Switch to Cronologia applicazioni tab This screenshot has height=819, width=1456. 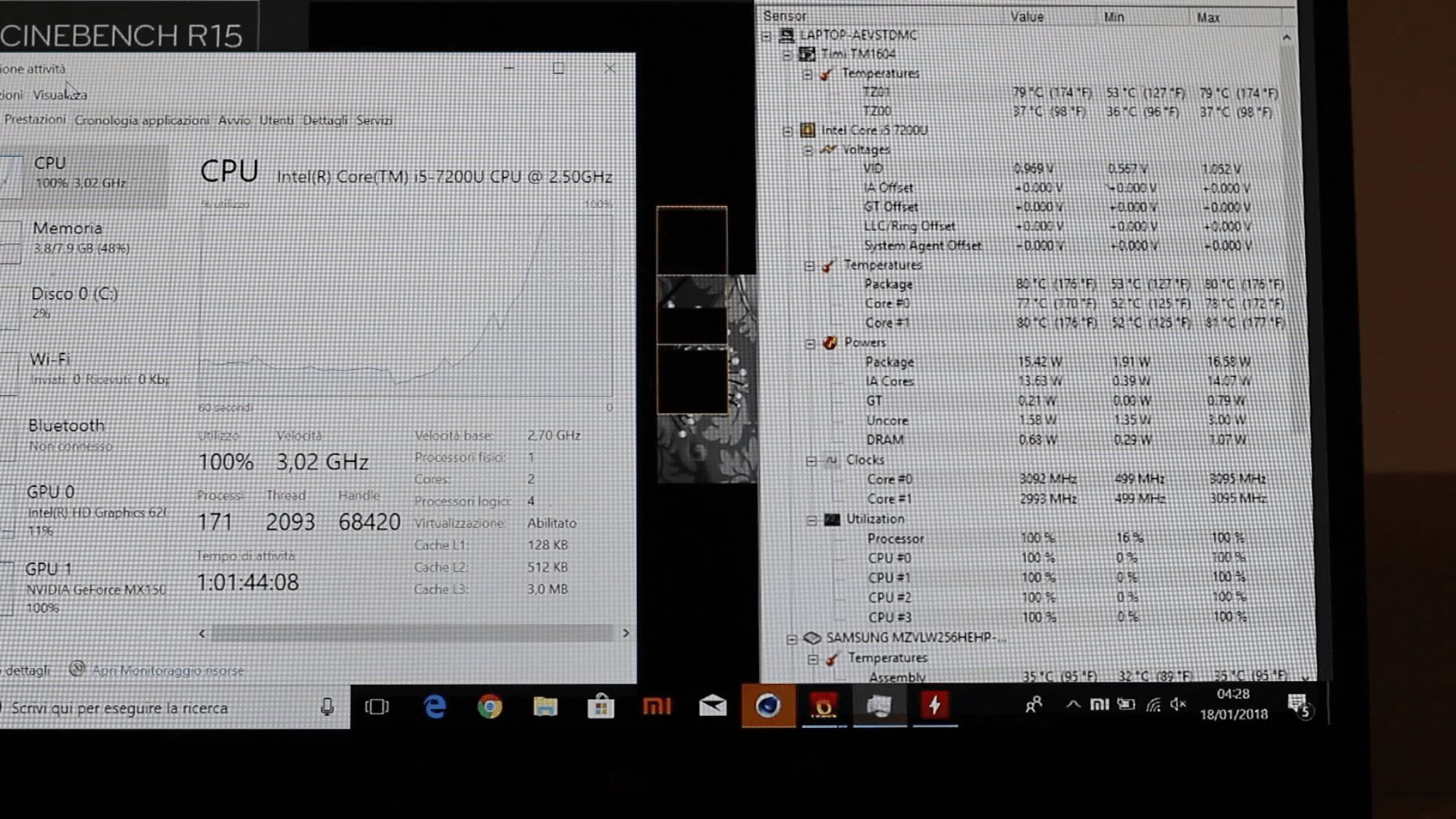tap(142, 121)
